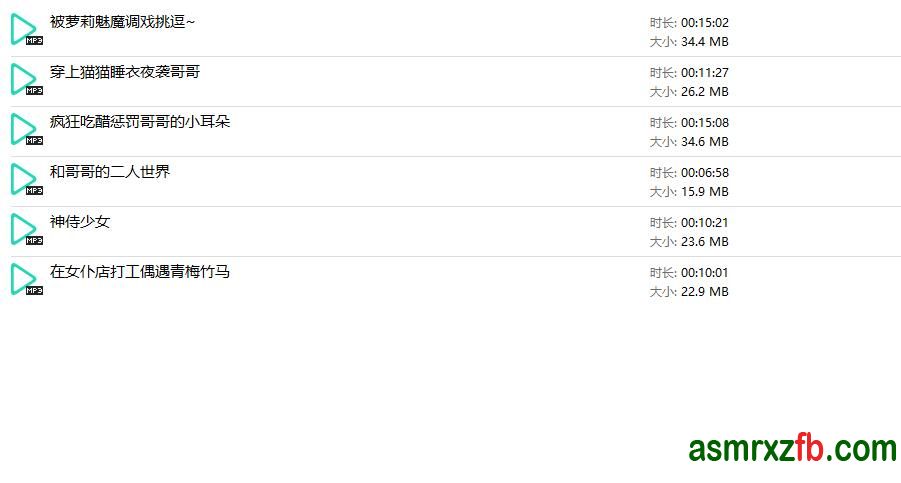The width and height of the screenshot is (901, 483).
Task: Click the MP3 play icon for 疯狂吃醋惩罚哥哥的小耳朵
Action: pyautogui.click(x=26, y=129)
